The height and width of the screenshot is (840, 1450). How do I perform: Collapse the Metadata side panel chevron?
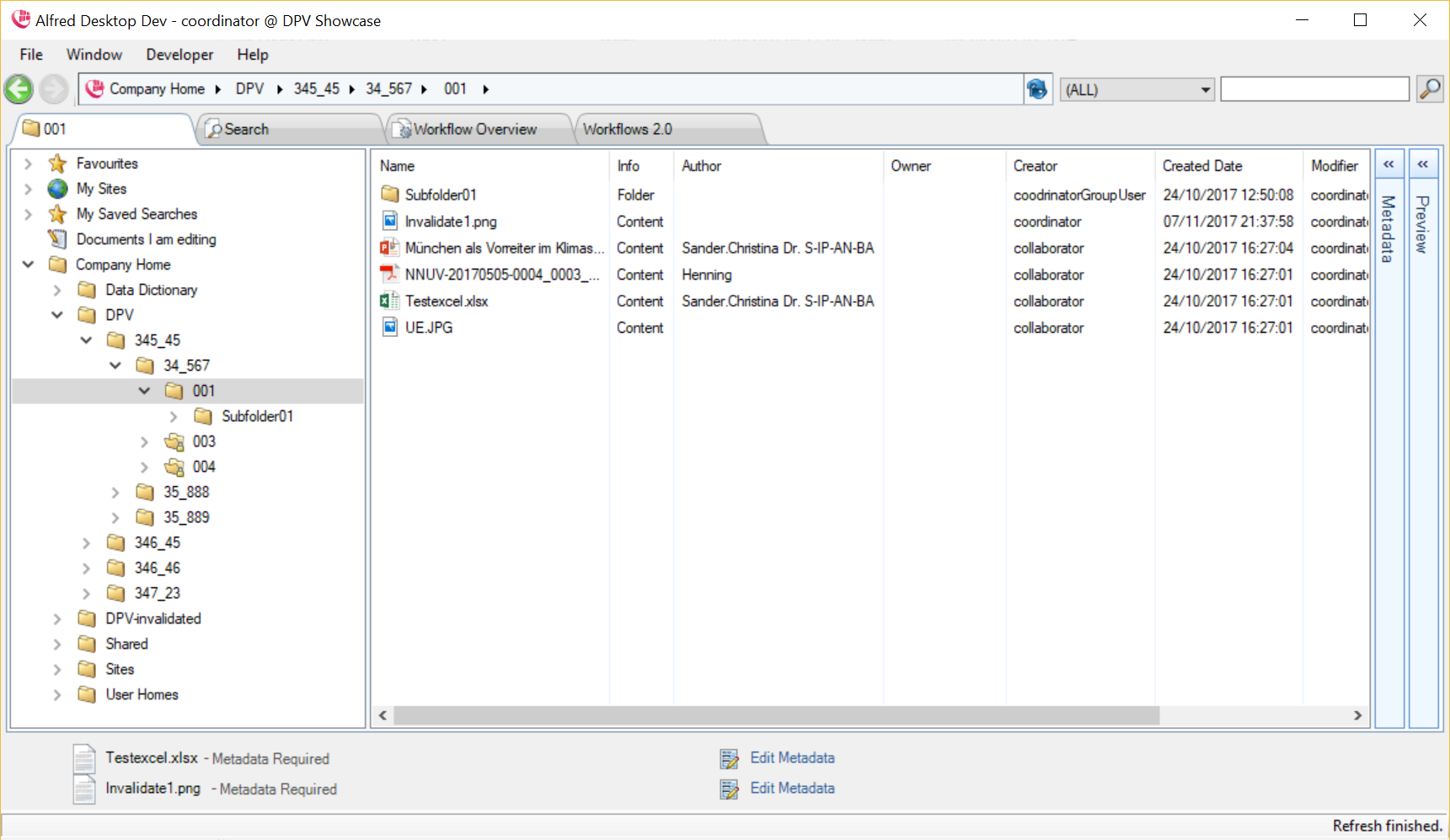(x=1388, y=164)
